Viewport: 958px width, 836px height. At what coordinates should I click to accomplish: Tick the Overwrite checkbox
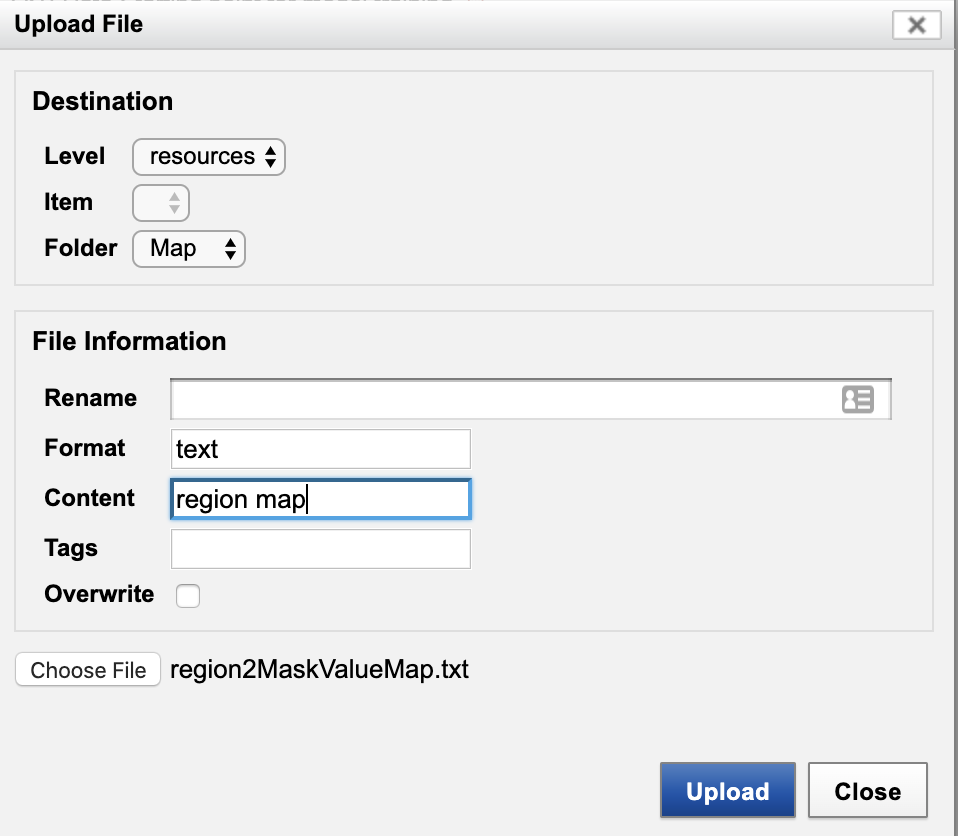(x=188, y=596)
